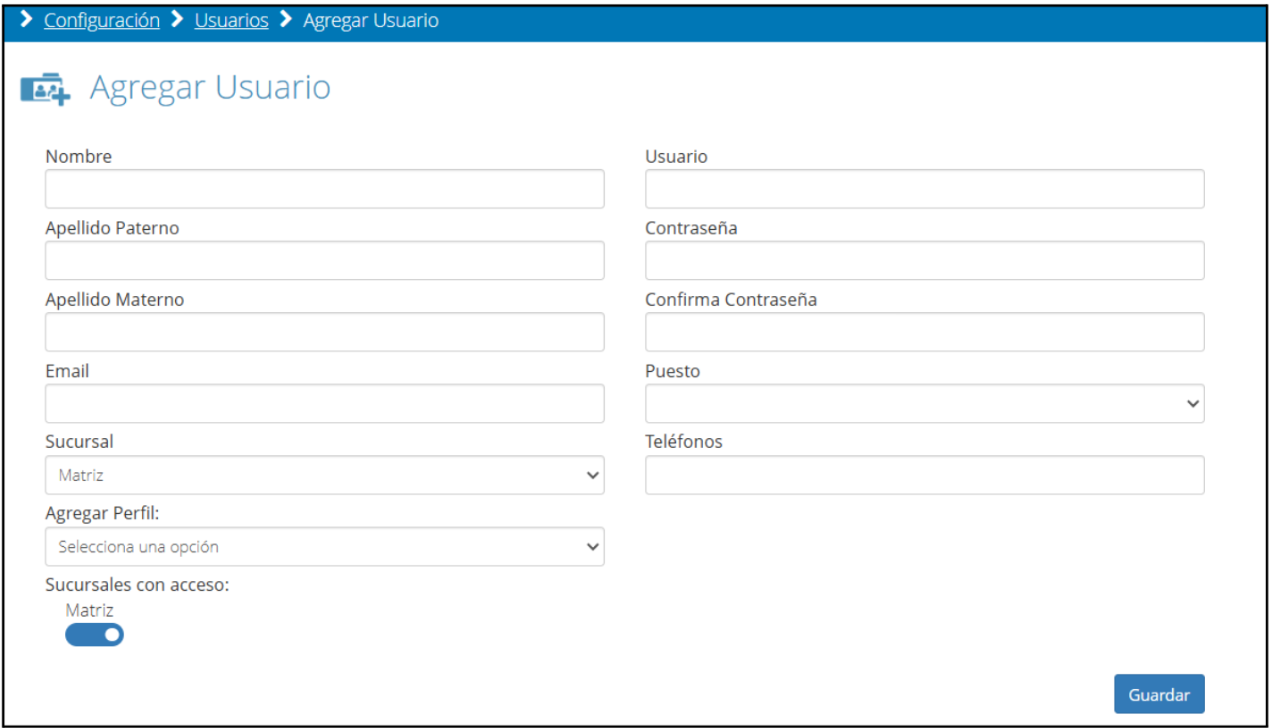Click the Agregar Usuario header icon
Viewport: 1270px width, 728px height.
point(46,89)
